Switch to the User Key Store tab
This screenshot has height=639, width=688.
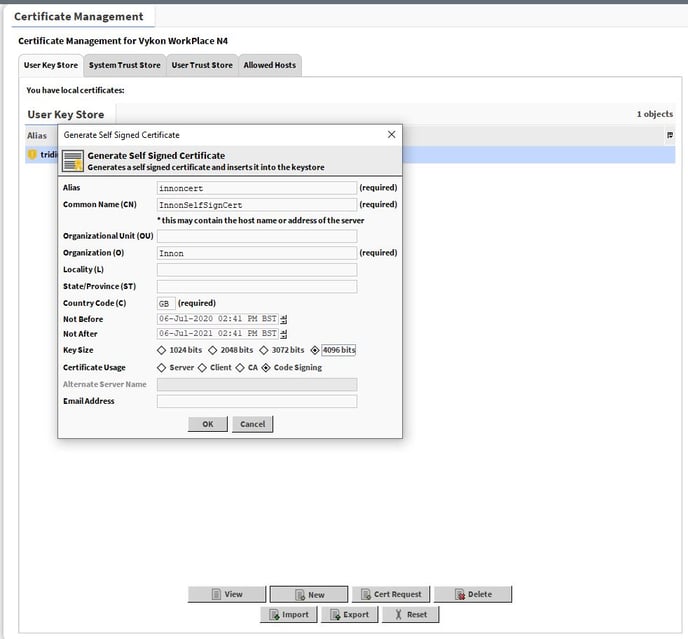[x=51, y=65]
